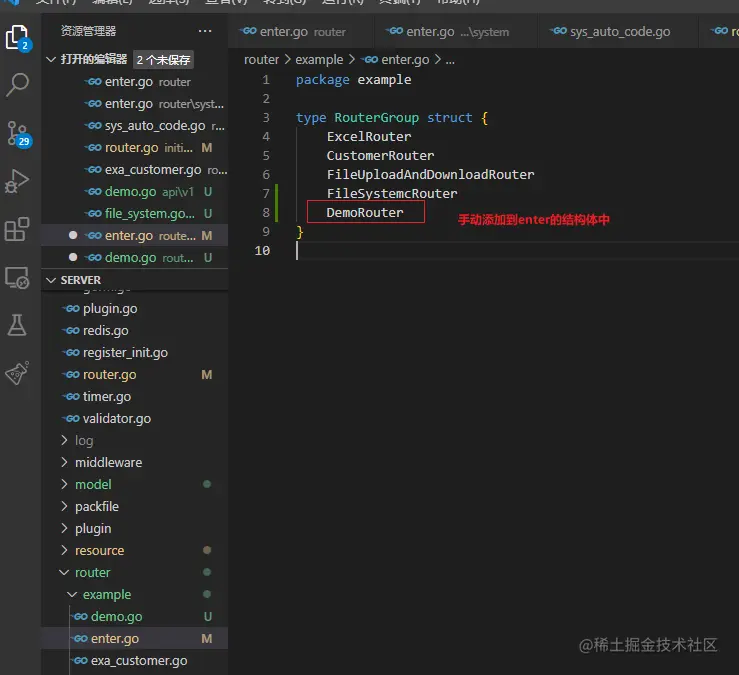
Task: Click enter.go in the breadcrumb path
Action: (405, 59)
